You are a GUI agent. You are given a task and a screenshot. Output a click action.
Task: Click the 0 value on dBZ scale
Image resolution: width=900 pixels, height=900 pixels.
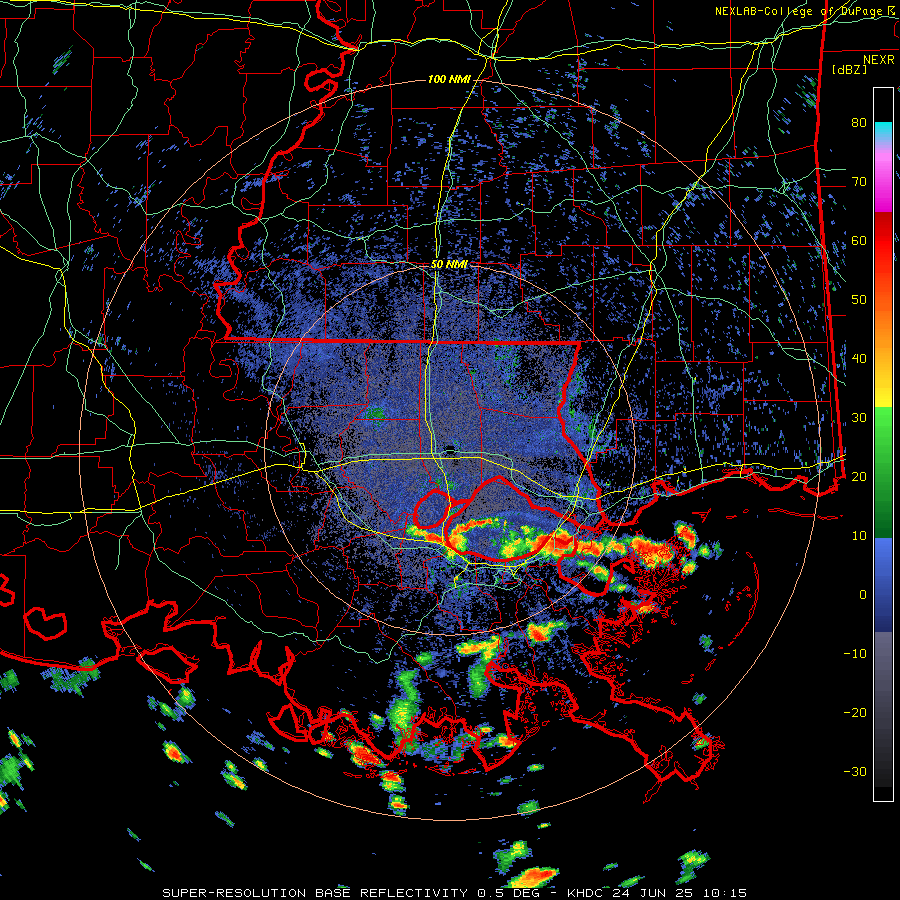click(x=863, y=595)
